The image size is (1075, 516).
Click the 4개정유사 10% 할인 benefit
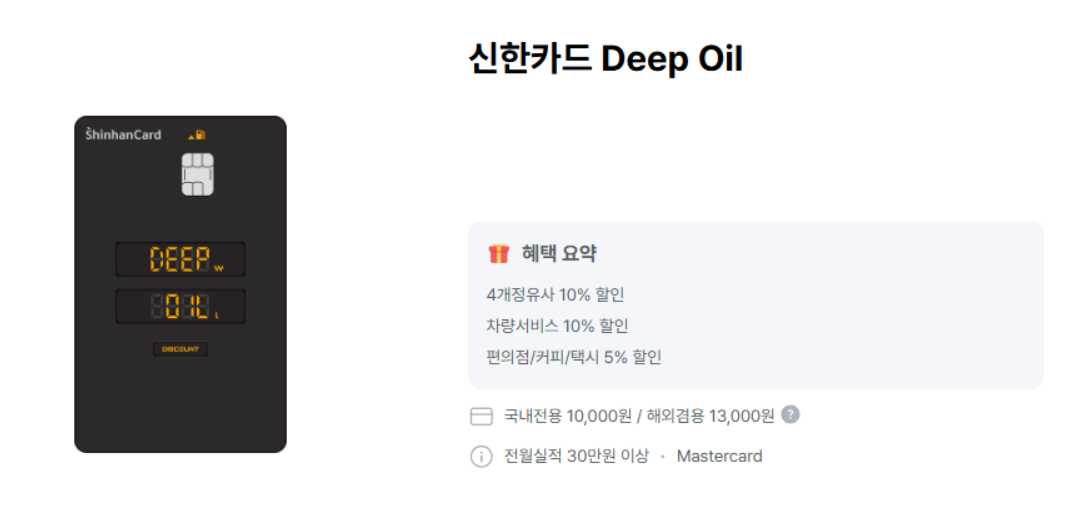[x=554, y=295]
